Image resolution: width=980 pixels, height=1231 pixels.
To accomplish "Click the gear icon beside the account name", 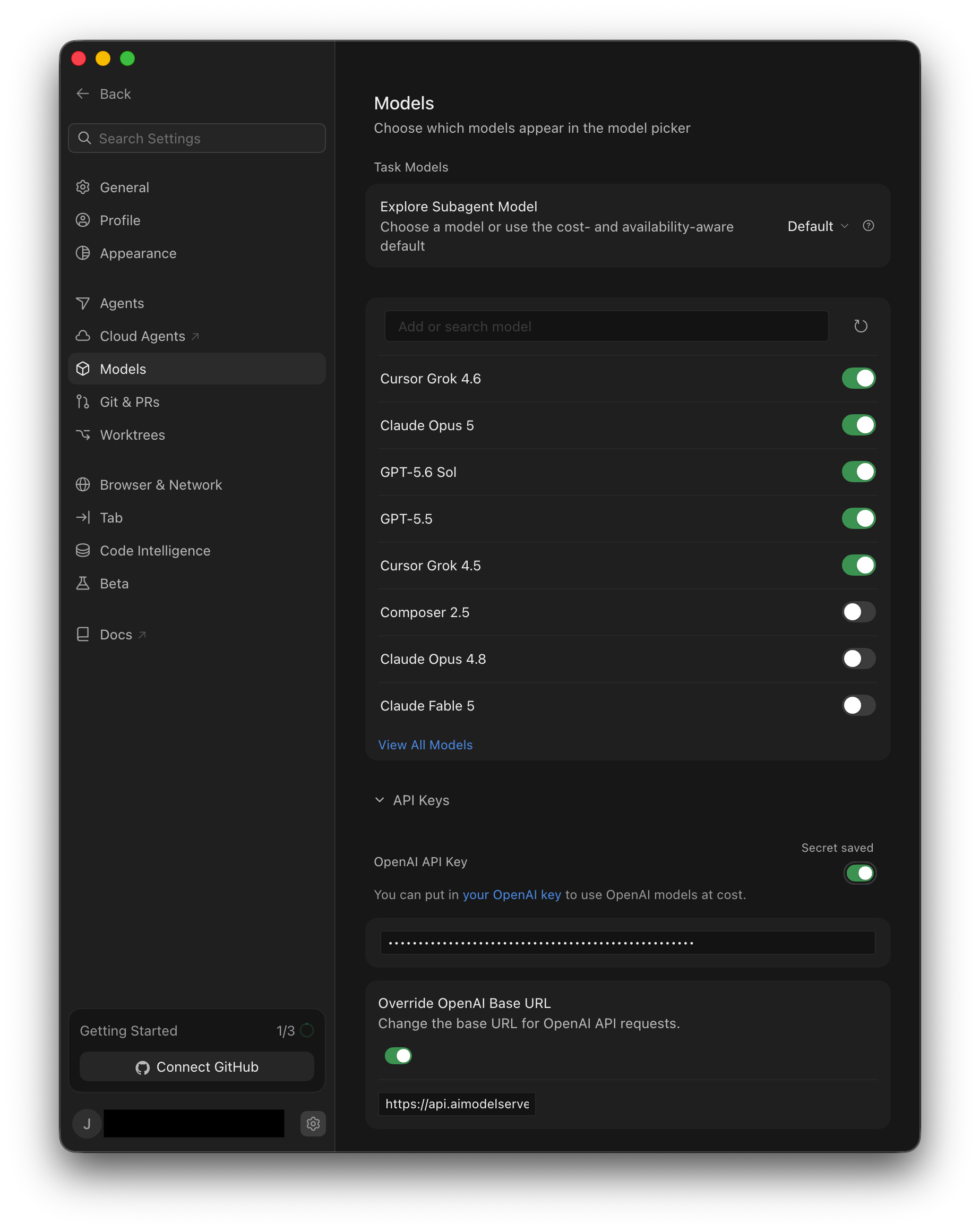I will click(x=313, y=1123).
